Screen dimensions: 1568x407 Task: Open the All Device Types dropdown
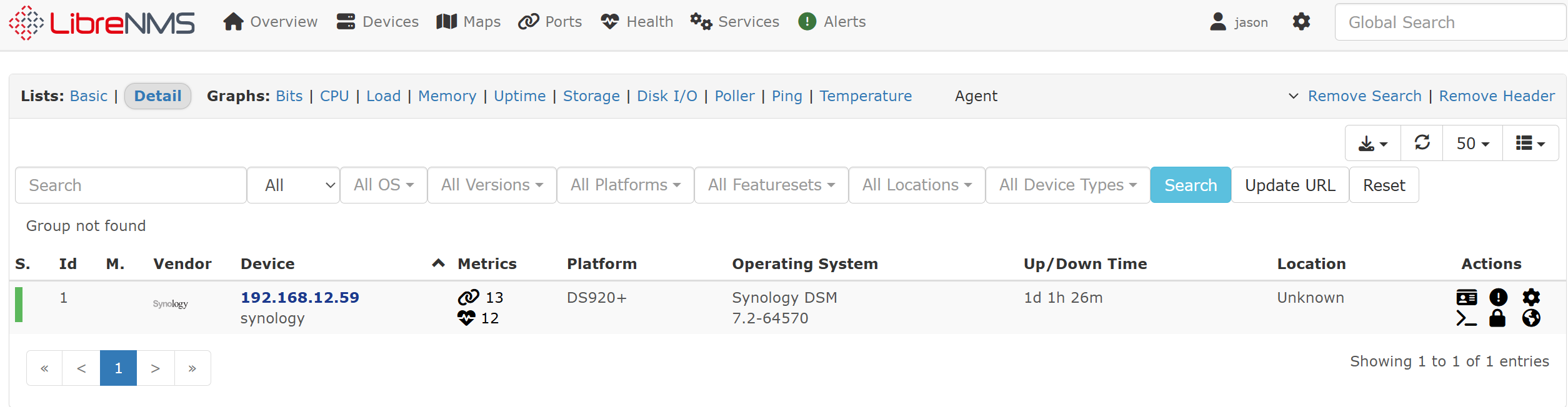pos(1067,185)
